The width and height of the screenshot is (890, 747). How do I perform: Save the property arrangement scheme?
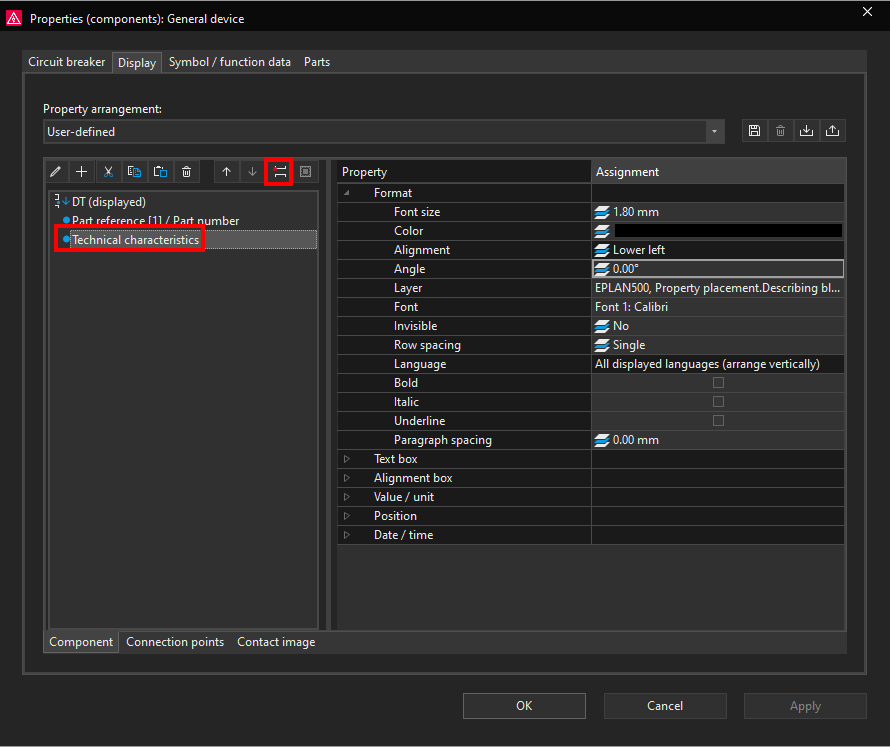754,131
